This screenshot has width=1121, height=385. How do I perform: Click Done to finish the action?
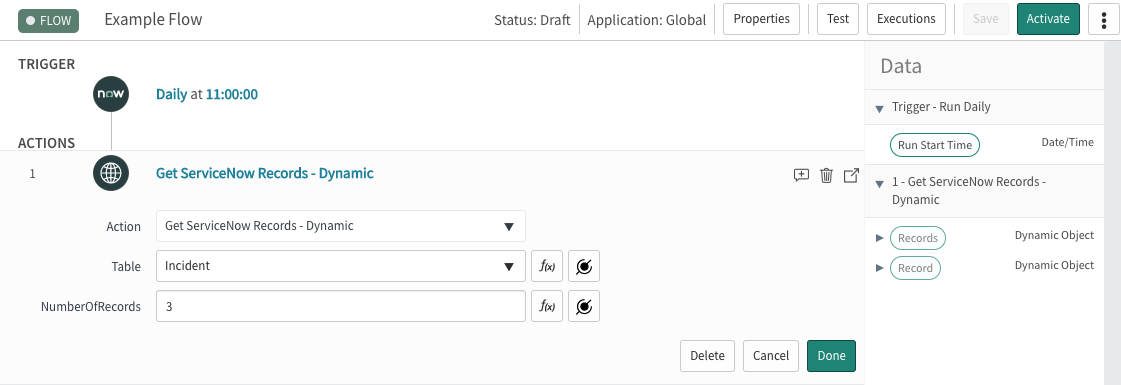[x=831, y=356]
